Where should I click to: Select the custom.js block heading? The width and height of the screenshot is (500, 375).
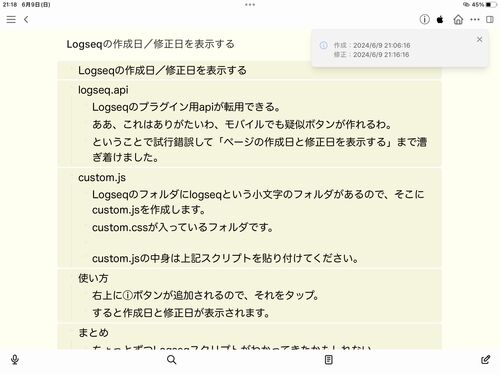coord(102,178)
